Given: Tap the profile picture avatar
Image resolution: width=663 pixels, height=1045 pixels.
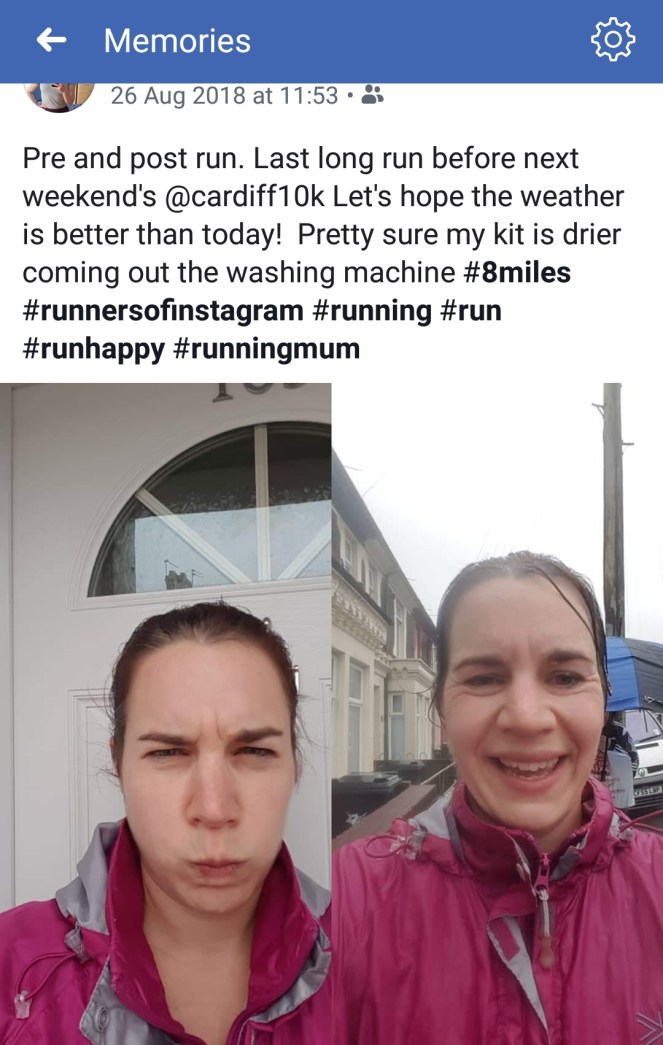Looking at the screenshot, I should pos(59,97).
